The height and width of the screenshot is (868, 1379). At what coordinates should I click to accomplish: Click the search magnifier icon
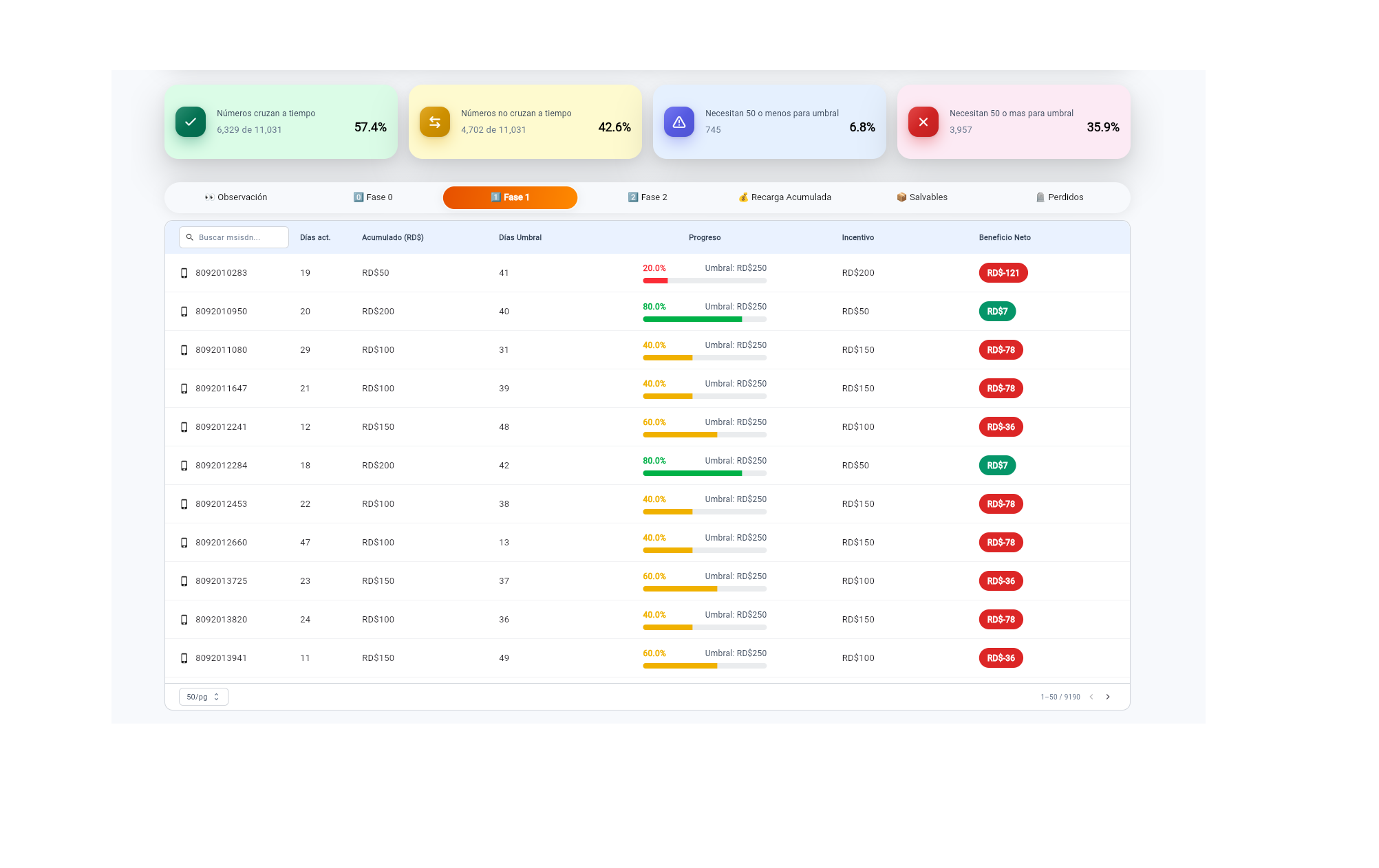point(190,237)
